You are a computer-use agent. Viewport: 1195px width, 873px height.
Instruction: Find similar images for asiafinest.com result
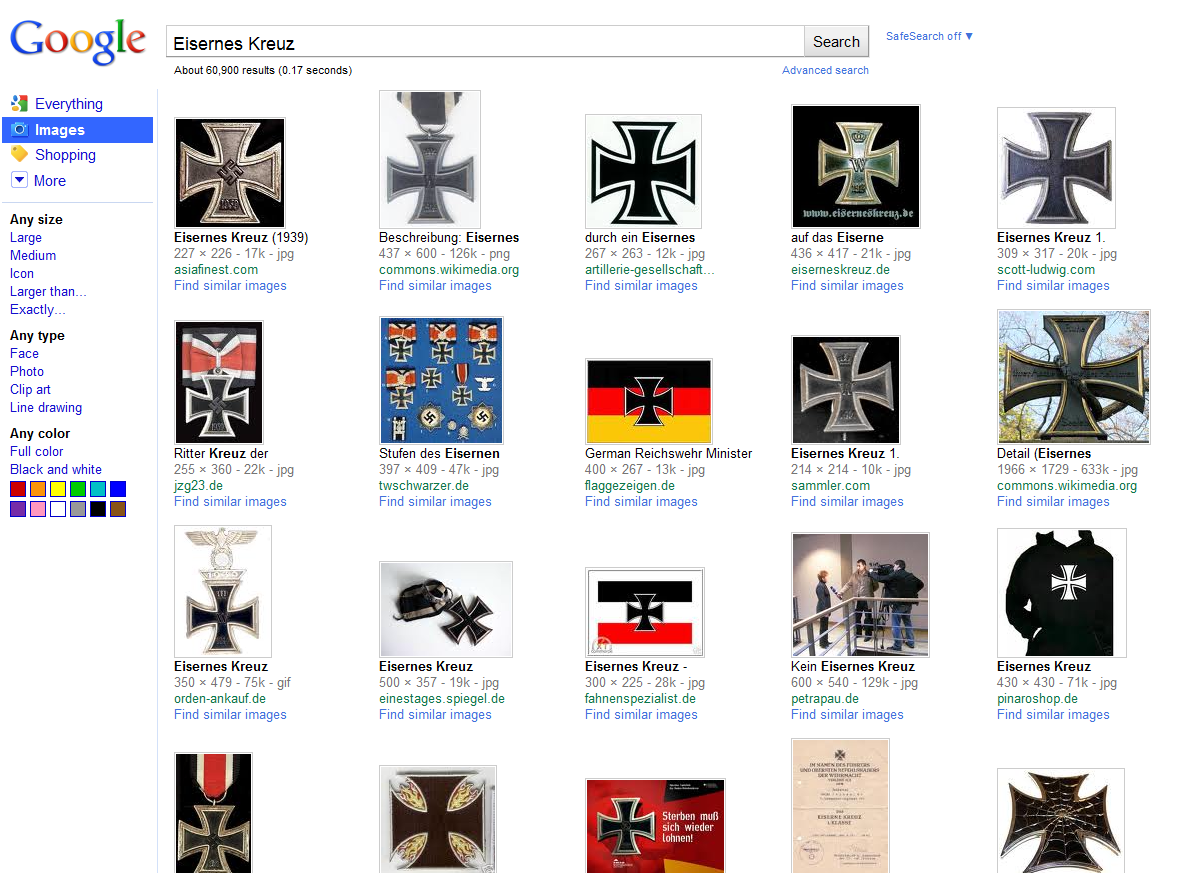click(x=230, y=285)
